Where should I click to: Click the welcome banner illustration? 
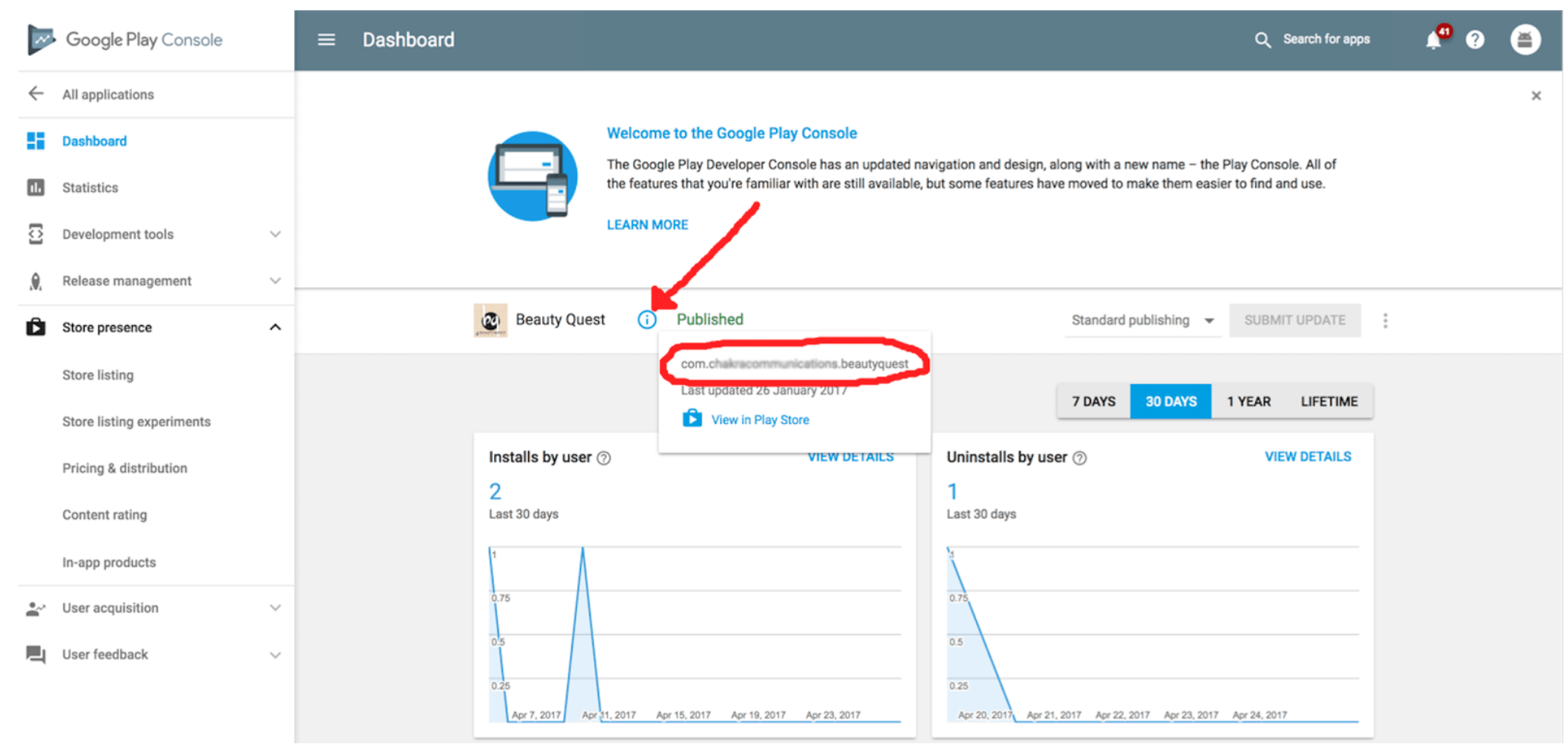point(532,176)
